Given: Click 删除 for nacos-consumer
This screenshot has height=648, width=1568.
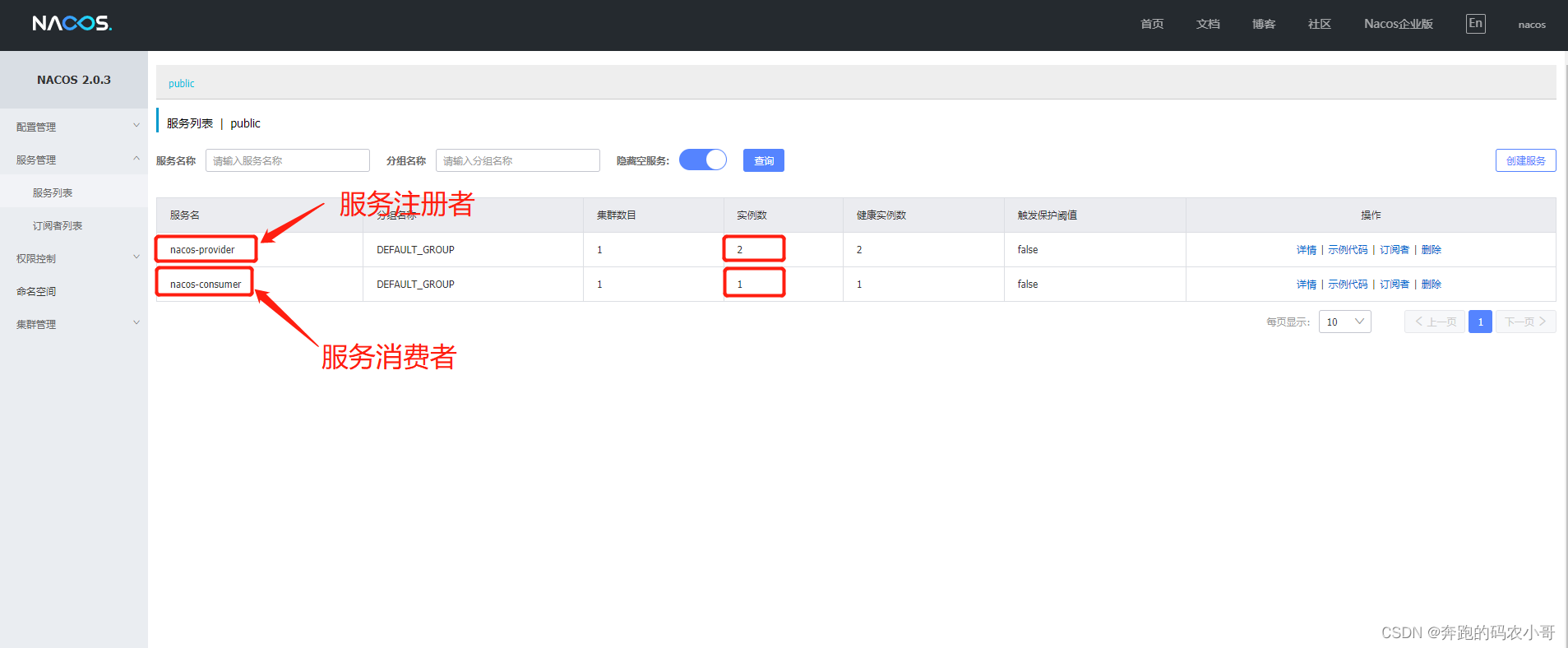Looking at the screenshot, I should (1432, 285).
